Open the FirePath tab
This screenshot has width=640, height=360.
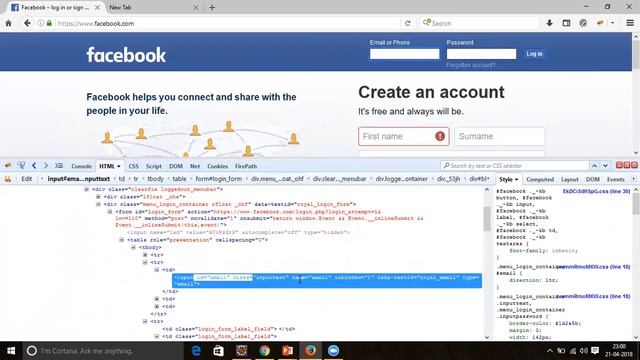click(x=246, y=166)
